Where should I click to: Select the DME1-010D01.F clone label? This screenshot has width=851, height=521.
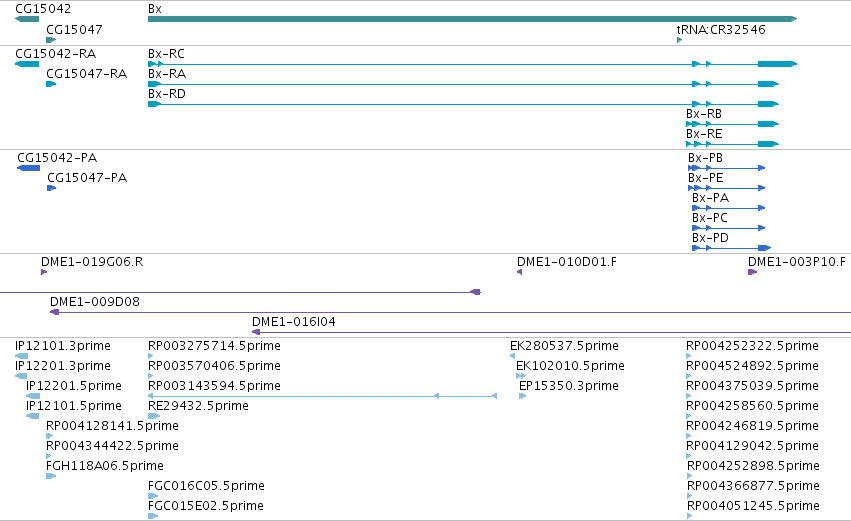pos(567,262)
